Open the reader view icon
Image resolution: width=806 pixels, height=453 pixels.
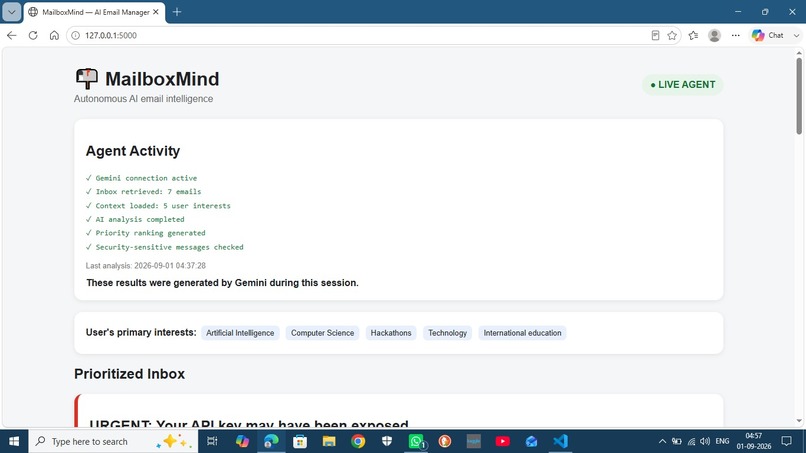click(x=655, y=35)
